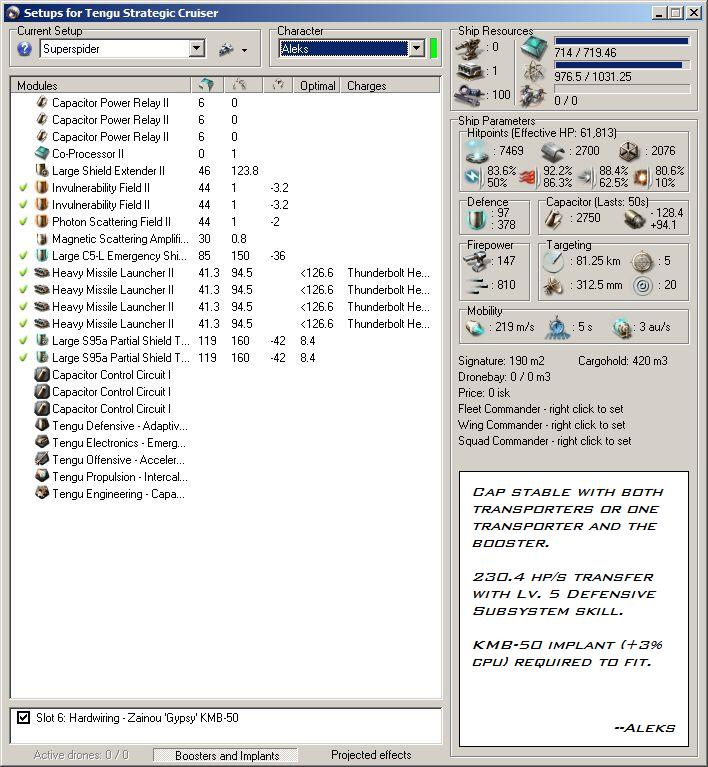Image resolution: width=708 pixels, height=767 pixels.
Task: Click the drone bandwidth icon beside 0 / 0
Action: coord(533,96)
